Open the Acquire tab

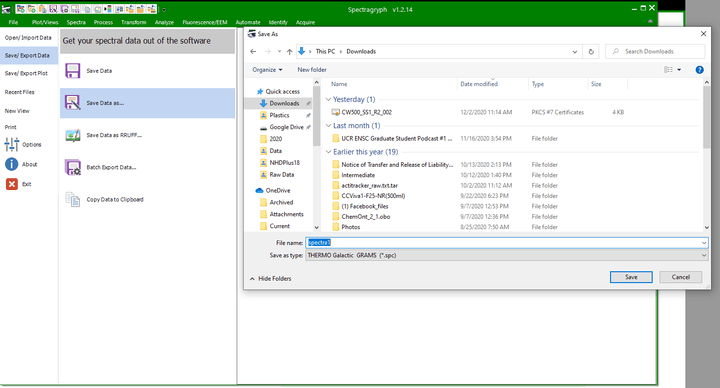coord(305,22)
